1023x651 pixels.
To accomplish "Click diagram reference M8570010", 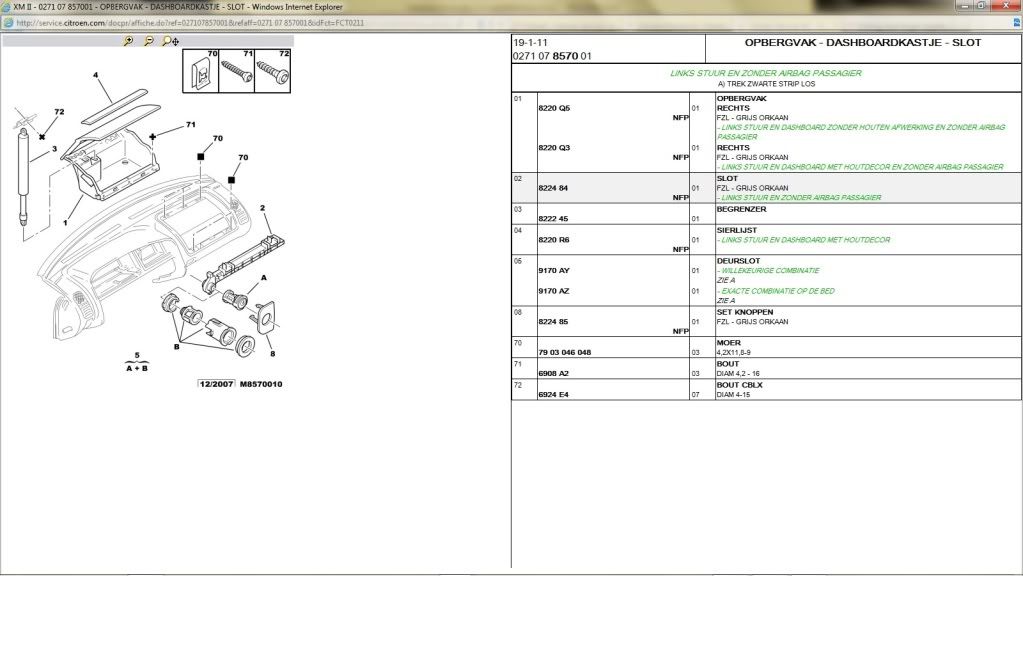I will (x=261, y=384).
